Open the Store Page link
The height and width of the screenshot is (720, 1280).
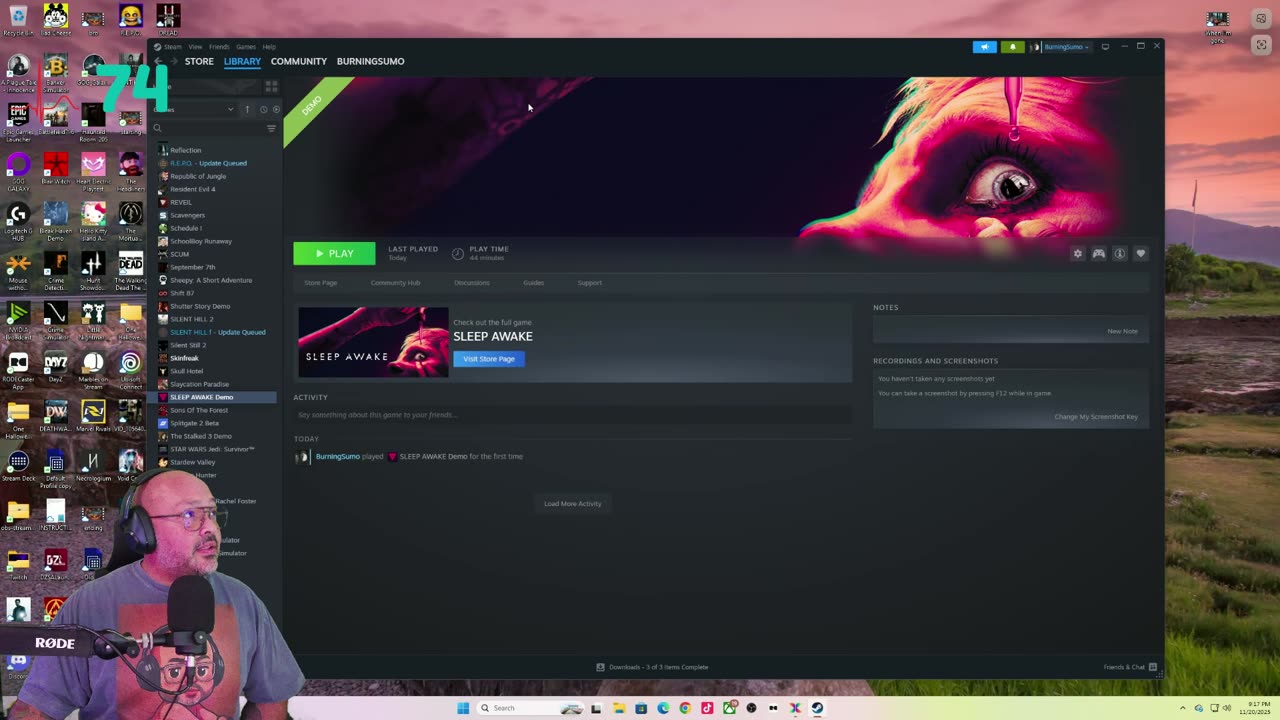pyautogui.click(x=320, y=283)
